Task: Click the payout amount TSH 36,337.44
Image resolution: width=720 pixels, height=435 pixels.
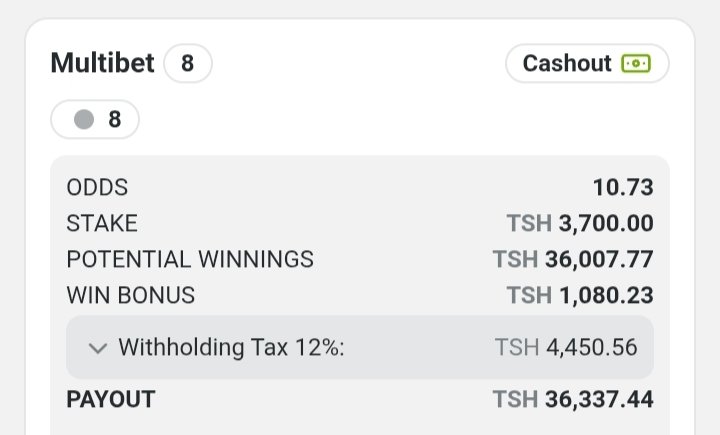Action: pyautogui.click(x=573, y=399)
